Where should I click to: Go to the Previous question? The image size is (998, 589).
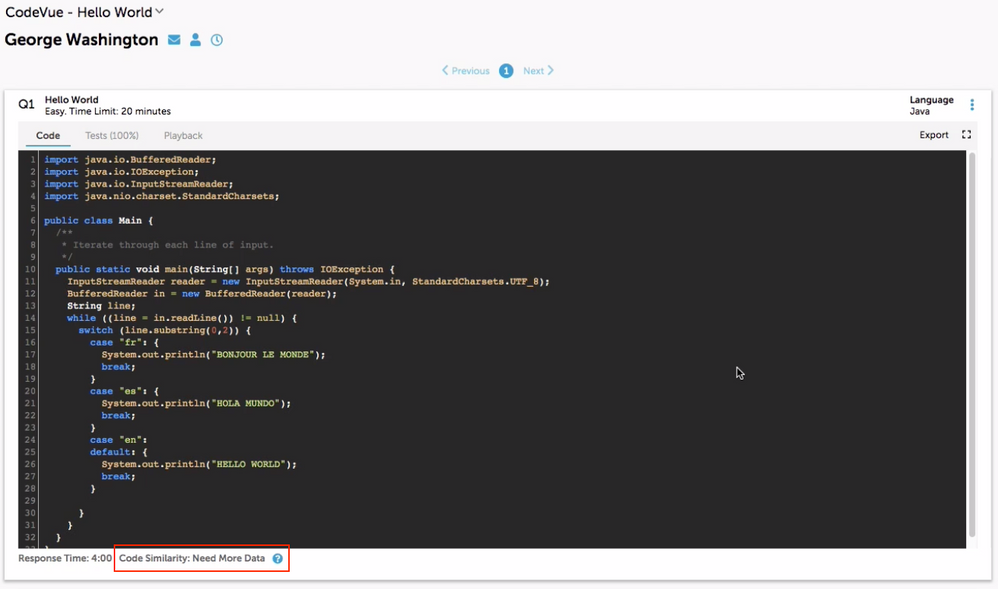(x=466, y=71)
